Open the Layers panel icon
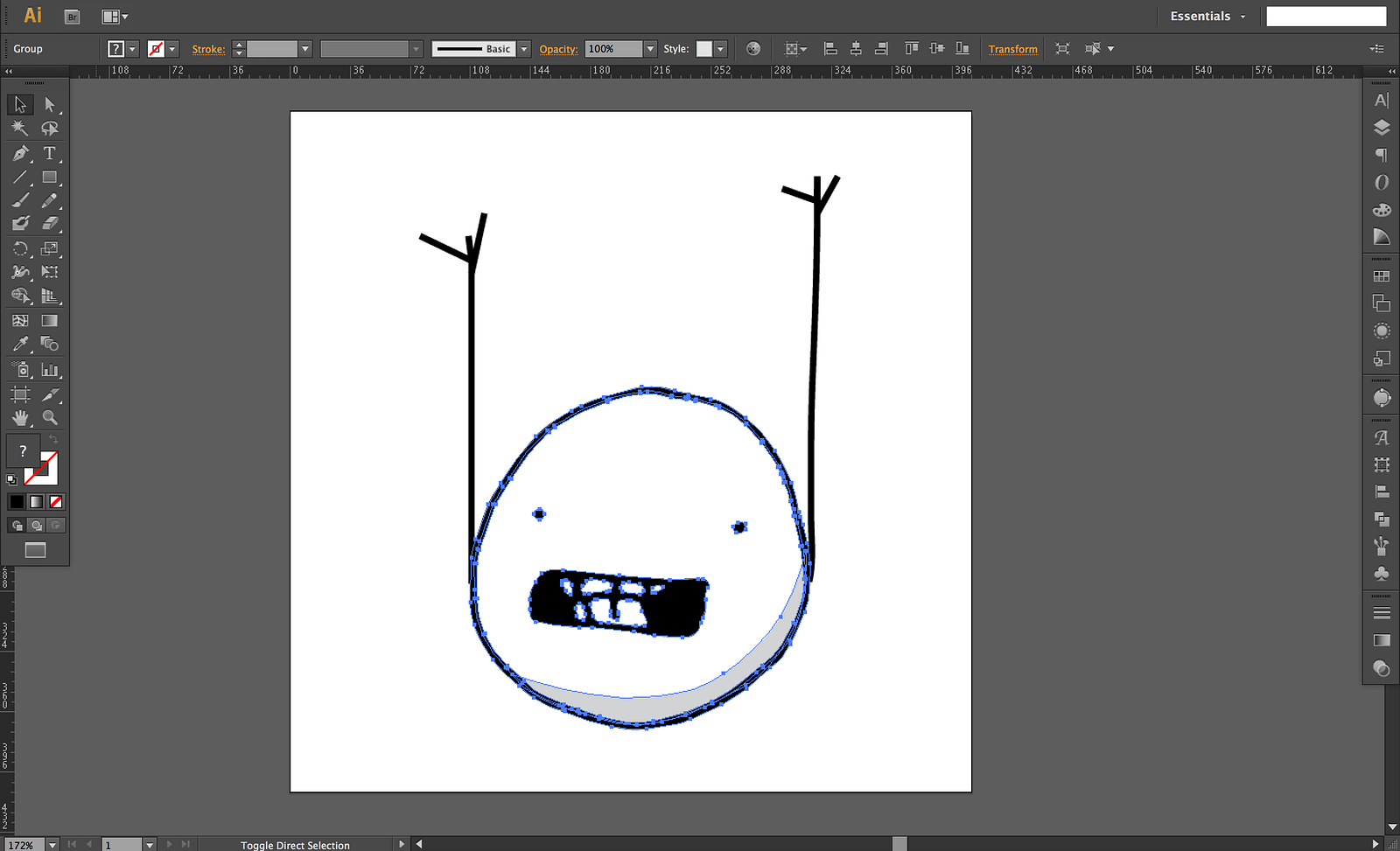This screenshot has height=851, width=1400. (x=1382, y=128)
